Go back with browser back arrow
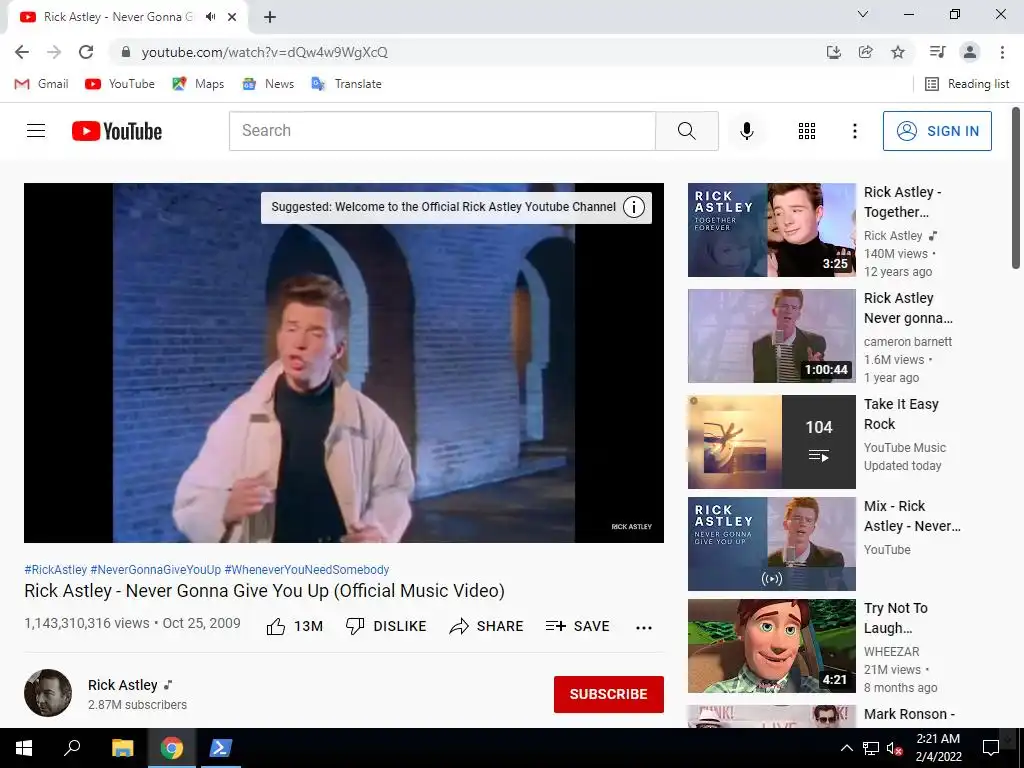1024x768 pixels. tap(22, 52)
